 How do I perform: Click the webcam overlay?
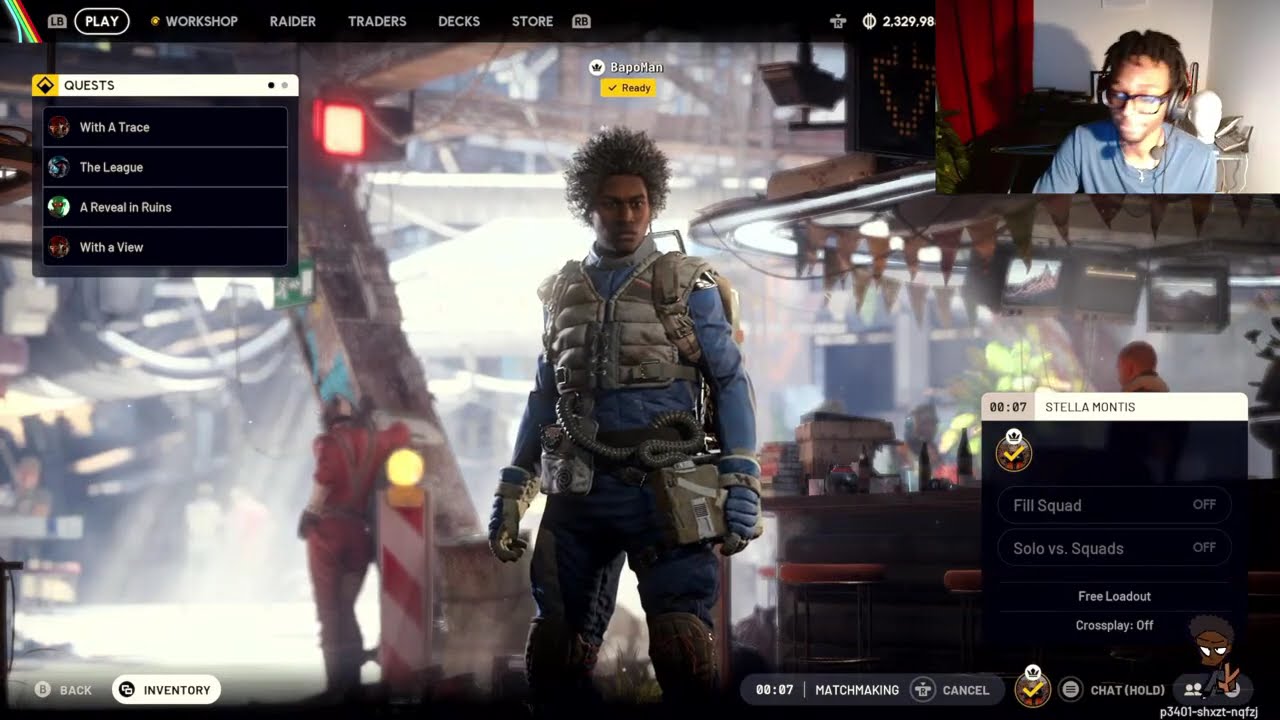click(x=1107, y=96)
